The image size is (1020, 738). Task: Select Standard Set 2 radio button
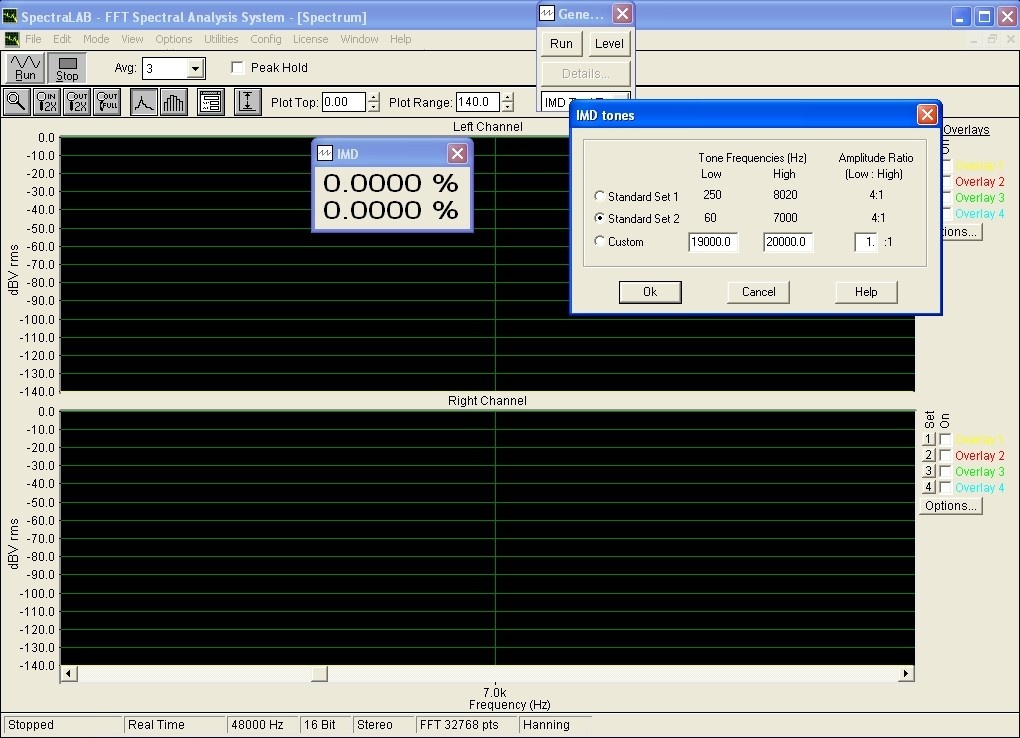pyautogui.click(x=599, y=218)
